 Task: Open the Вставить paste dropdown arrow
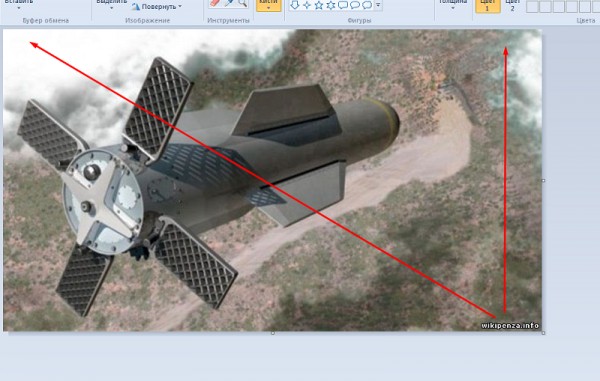pyautogui.click(x=19, y=8)
